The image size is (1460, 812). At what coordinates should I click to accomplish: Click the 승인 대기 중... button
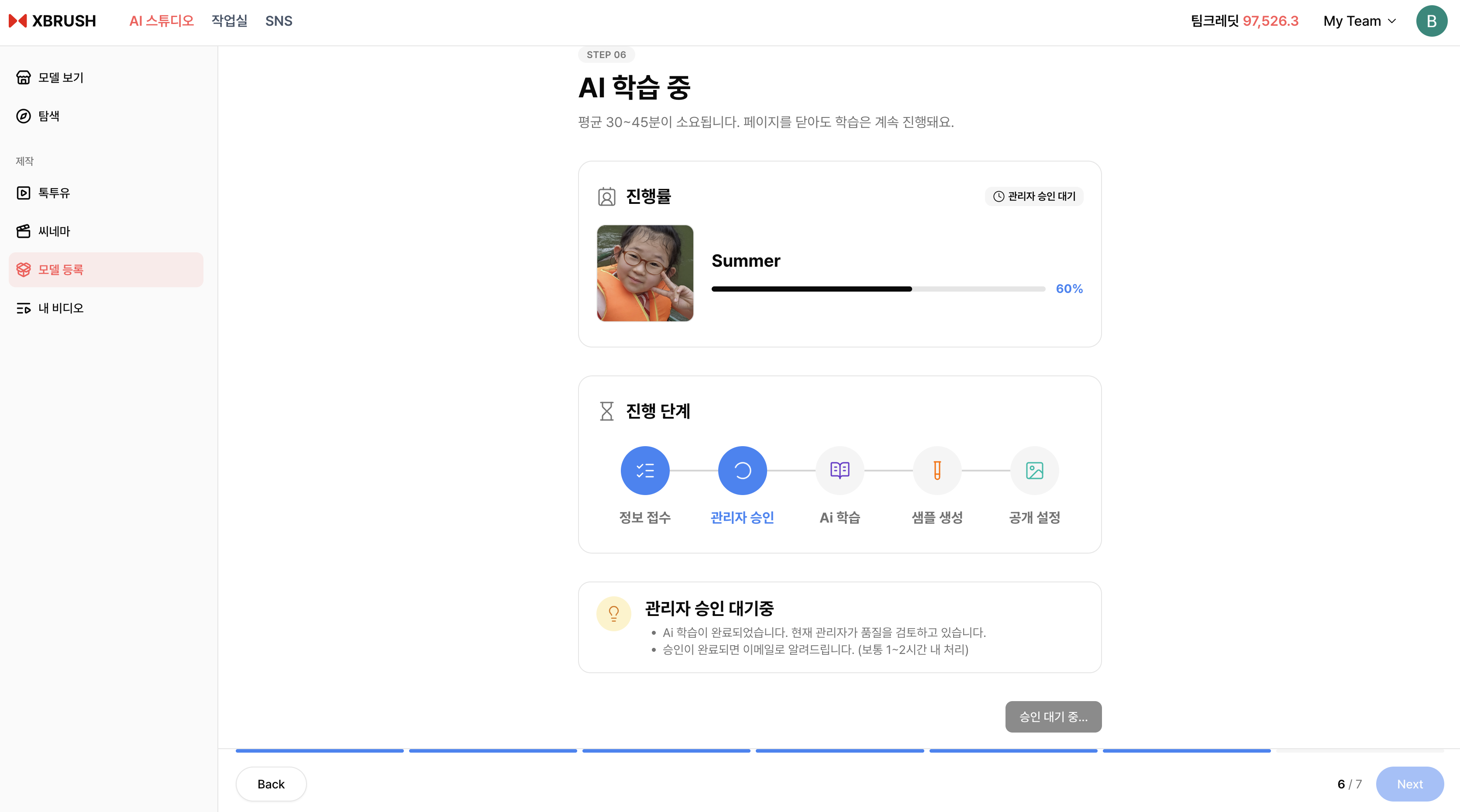click(1053, 717)
